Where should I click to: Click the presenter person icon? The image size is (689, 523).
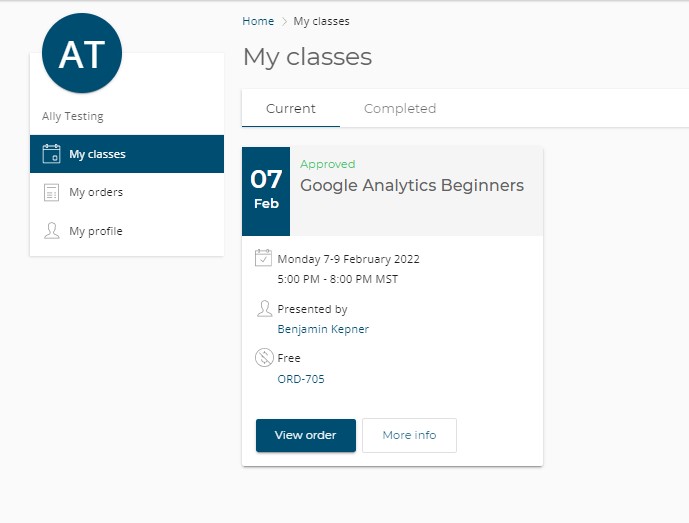click(264, 309)
